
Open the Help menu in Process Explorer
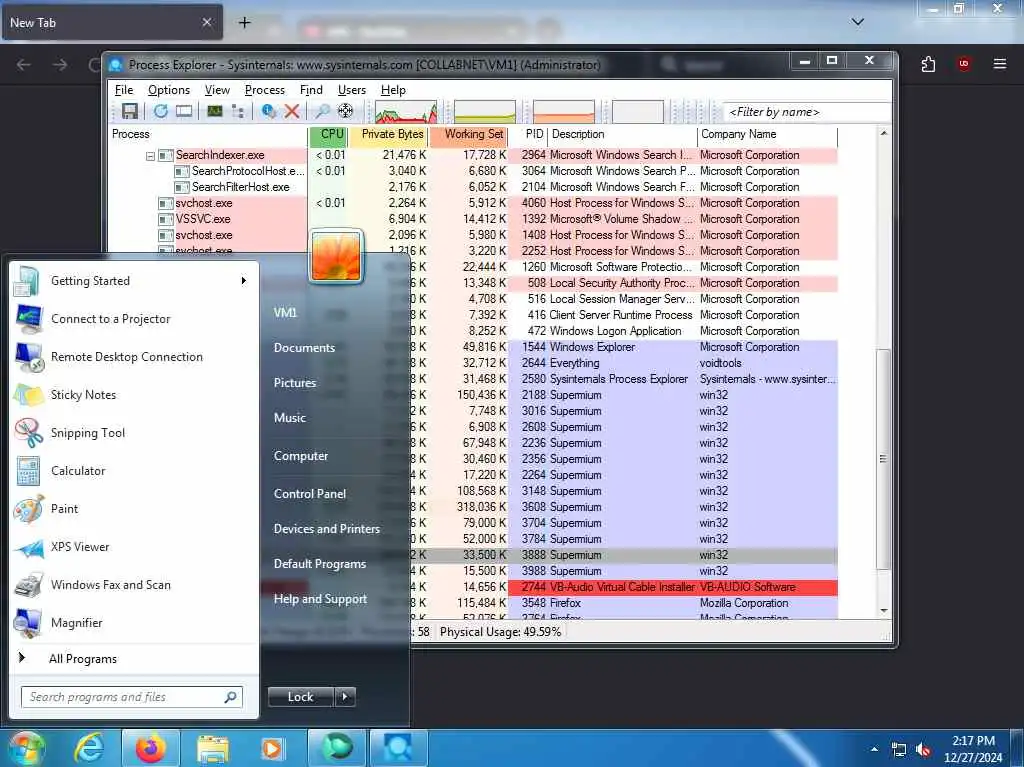[x=393, y=90]
